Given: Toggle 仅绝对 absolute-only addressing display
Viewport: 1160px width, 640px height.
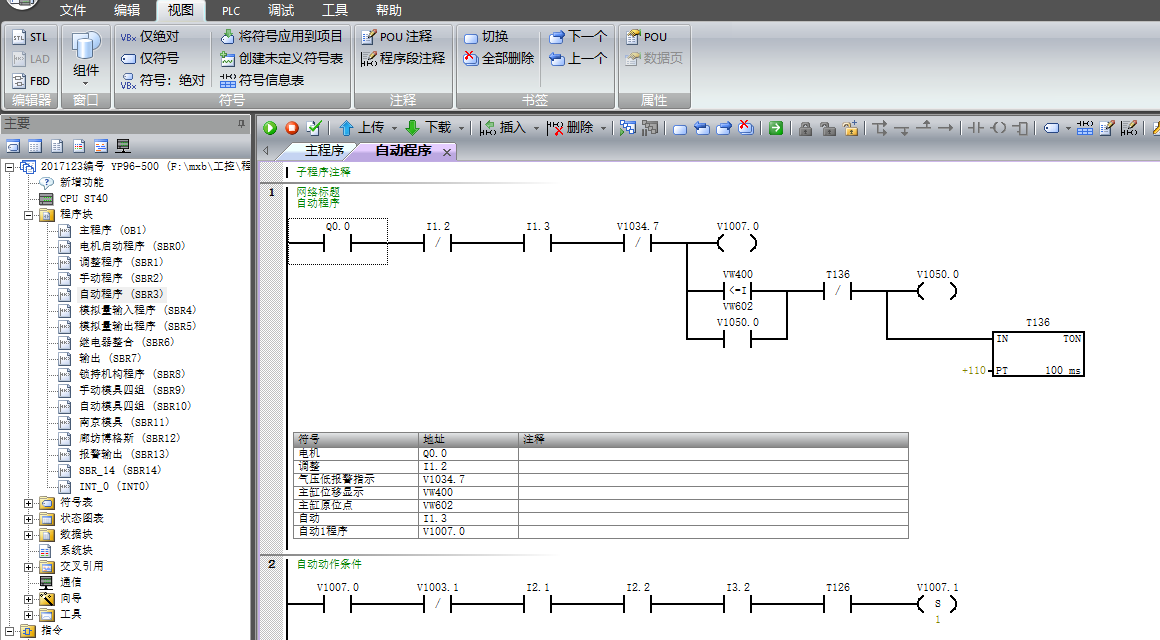Looking at the screenshot, I should click(x=128, y=37).
